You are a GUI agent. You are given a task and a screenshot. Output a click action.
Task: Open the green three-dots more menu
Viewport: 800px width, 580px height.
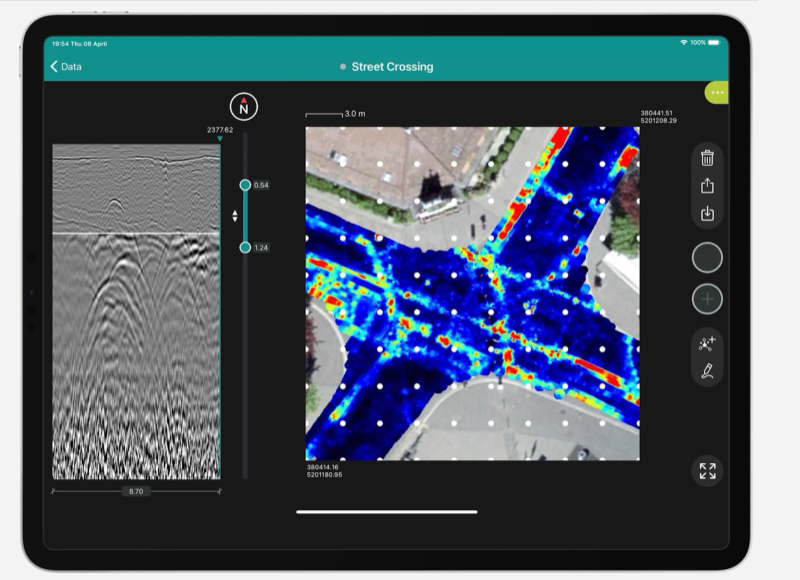[717, 92]
